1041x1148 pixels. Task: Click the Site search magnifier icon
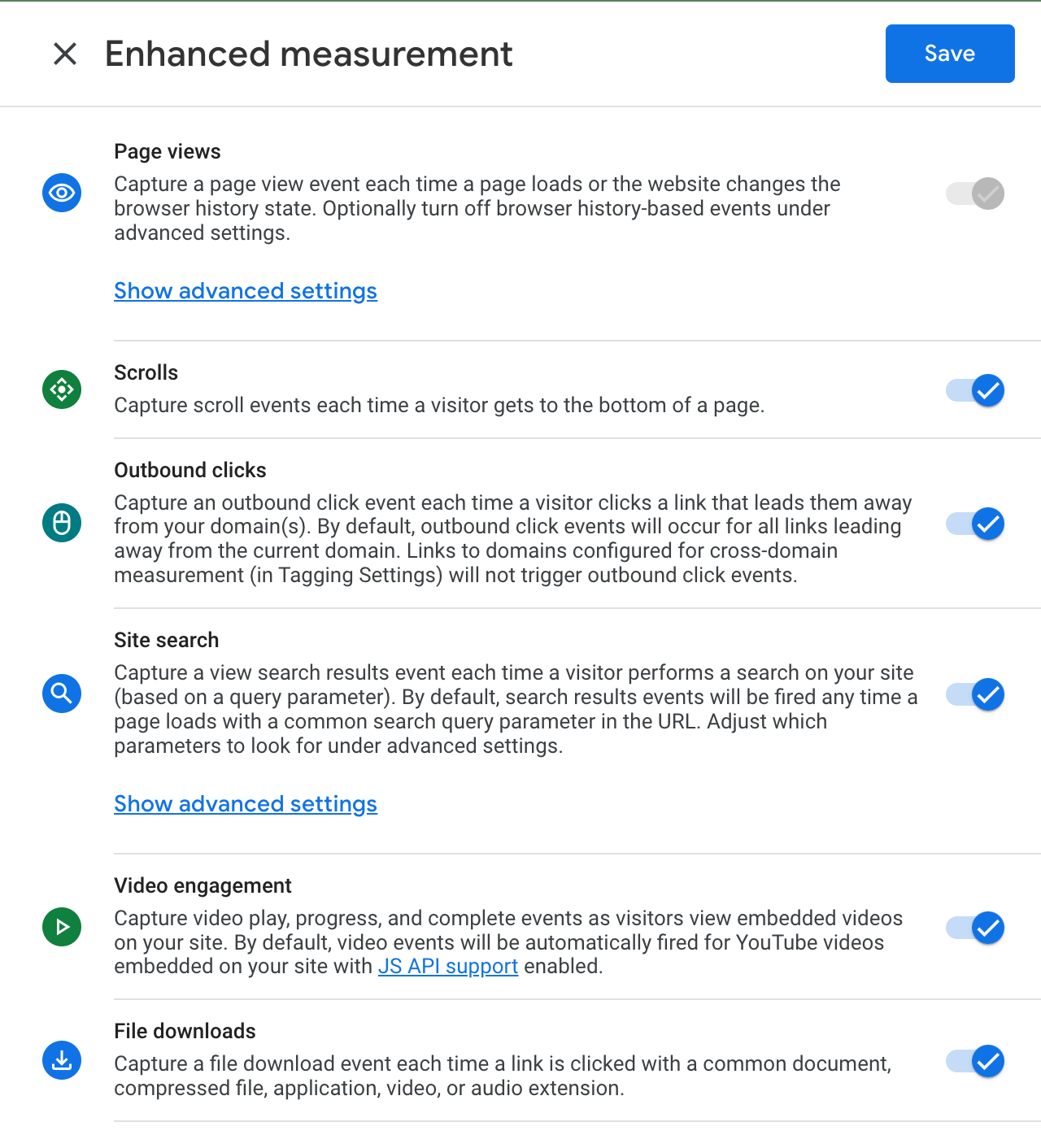point(62,694)
